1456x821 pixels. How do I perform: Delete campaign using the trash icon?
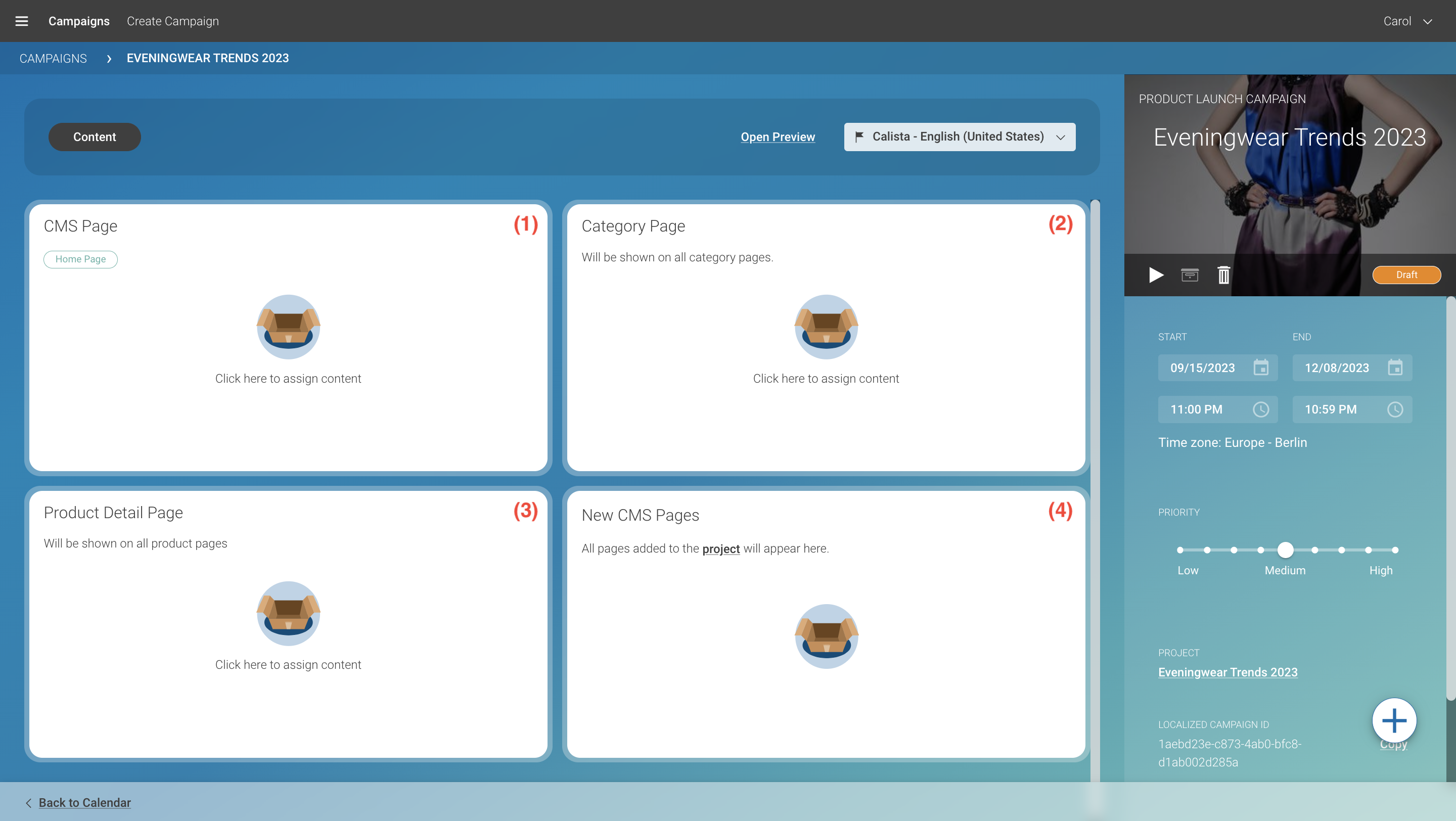click(x=1223, y=275)
